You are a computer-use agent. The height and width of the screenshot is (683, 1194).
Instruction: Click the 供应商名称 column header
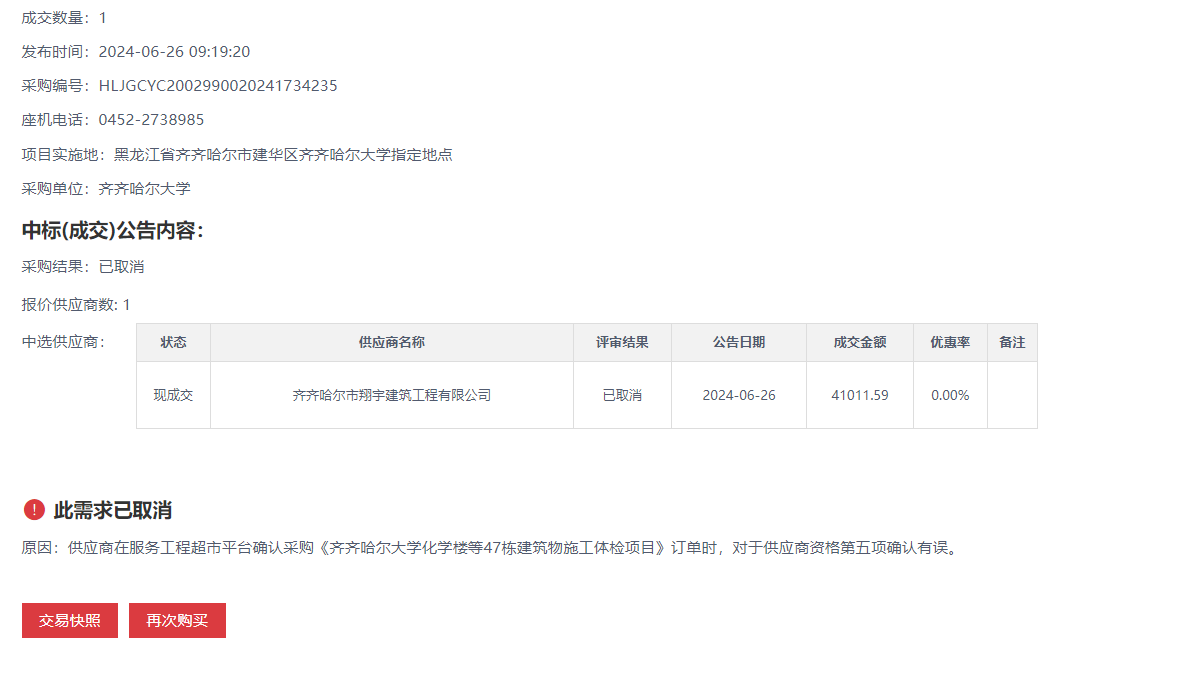tap(391, 342)
